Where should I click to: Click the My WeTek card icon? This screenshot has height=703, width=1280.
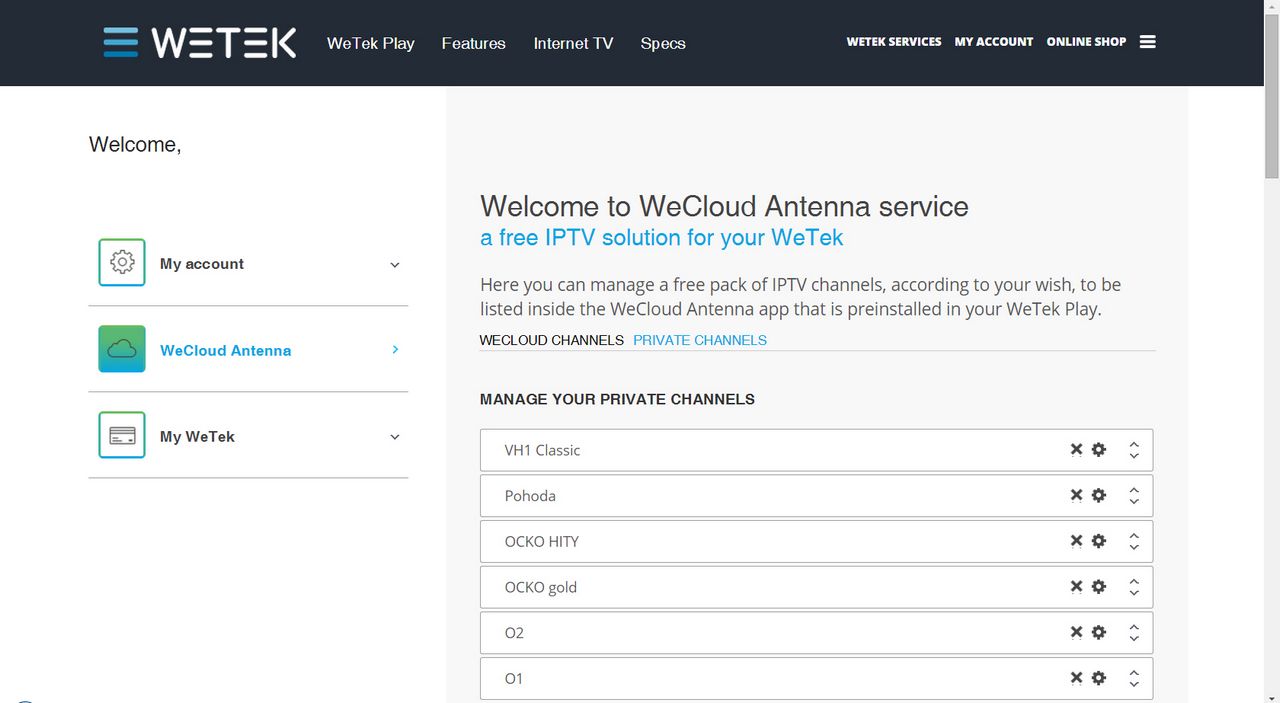(x=122, y=435)
